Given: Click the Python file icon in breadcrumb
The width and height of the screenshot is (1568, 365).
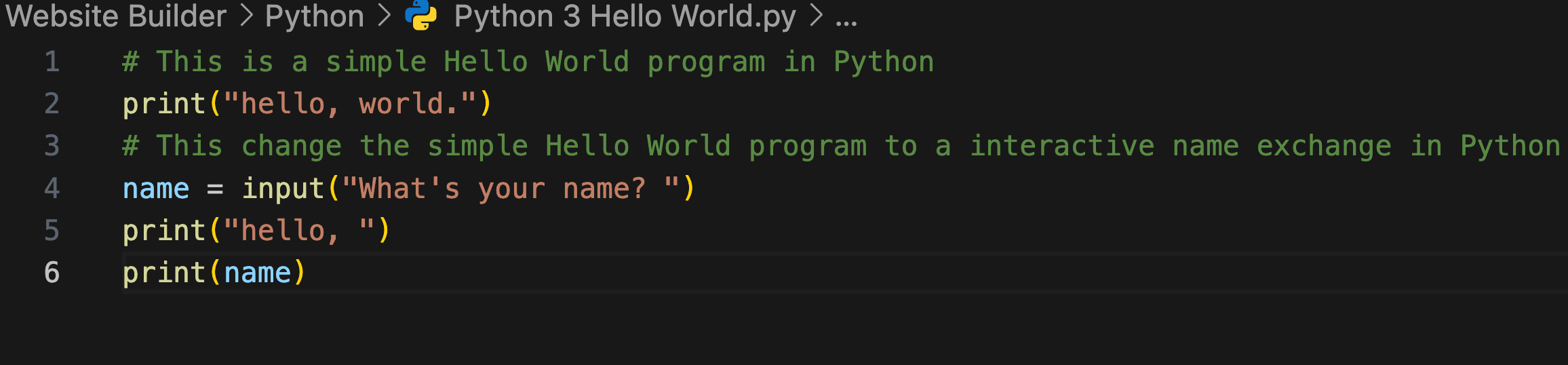Looking at the screenshot, I should tap(420, 16).
